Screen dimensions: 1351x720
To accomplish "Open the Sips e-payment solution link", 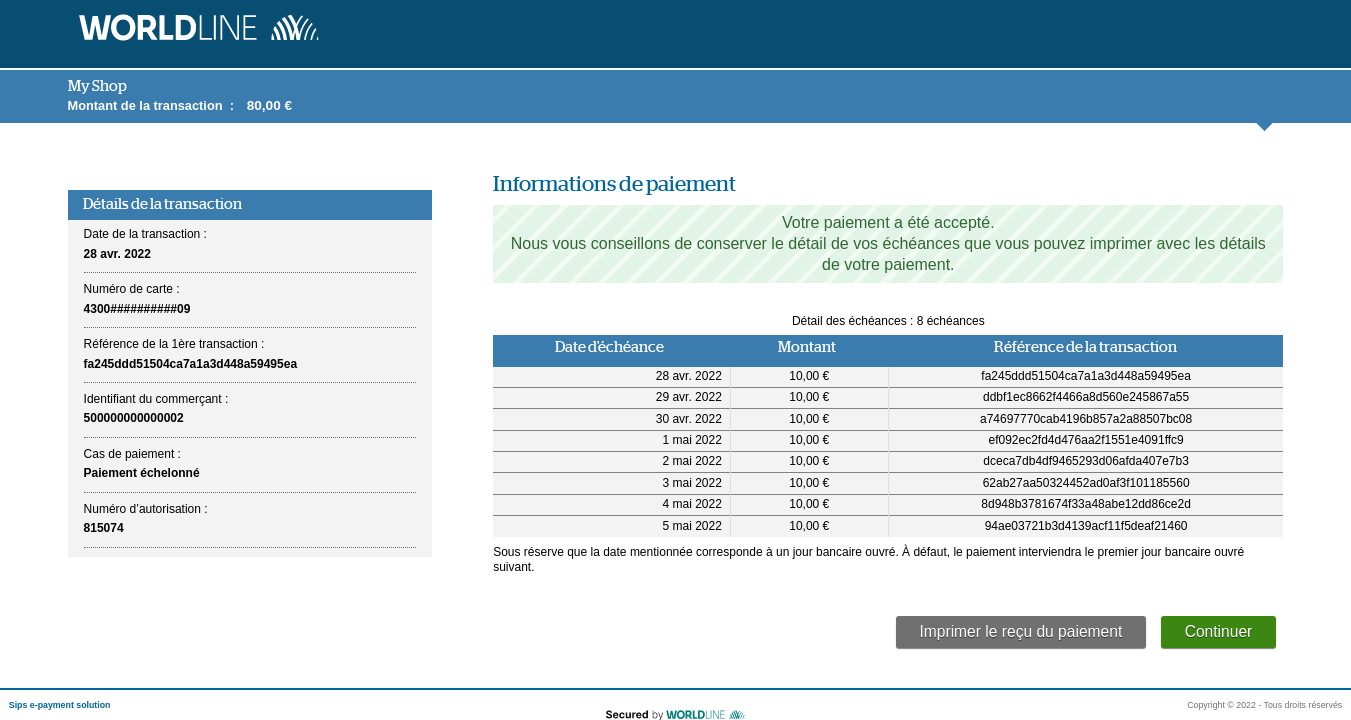I will [60, 705].
